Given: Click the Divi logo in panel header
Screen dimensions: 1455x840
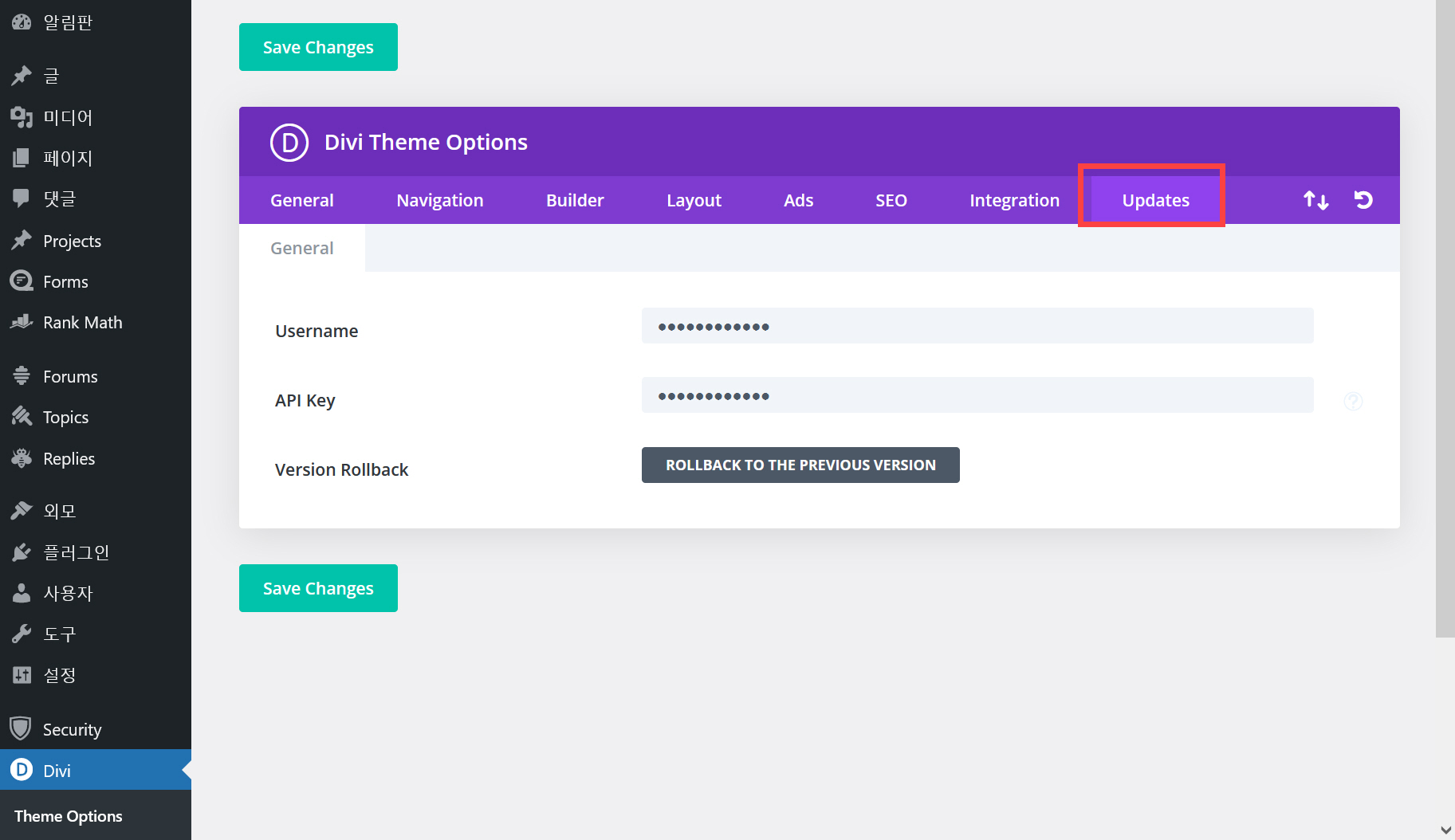Looking at the screenshot, I should (x=289, y=143).
